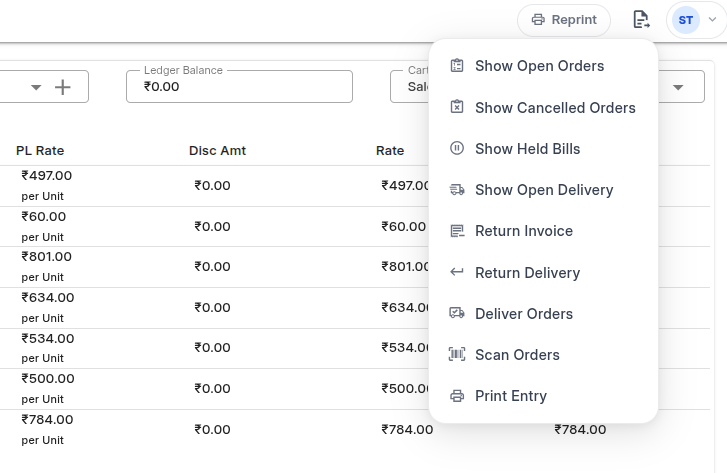Click the checked truck icon for Deliver Orders

[457, 313]
